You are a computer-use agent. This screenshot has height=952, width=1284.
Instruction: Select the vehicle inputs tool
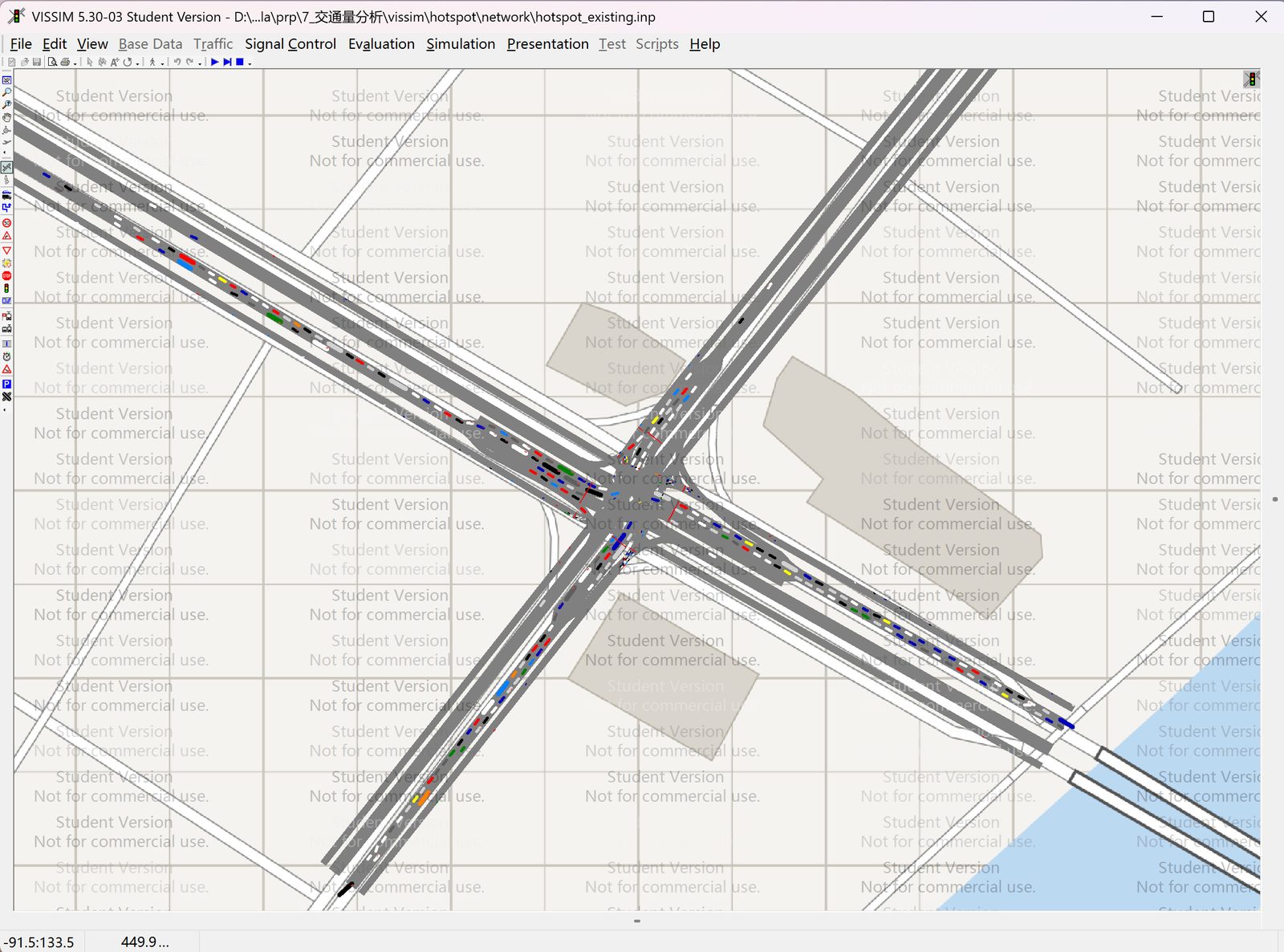(6, 196)
